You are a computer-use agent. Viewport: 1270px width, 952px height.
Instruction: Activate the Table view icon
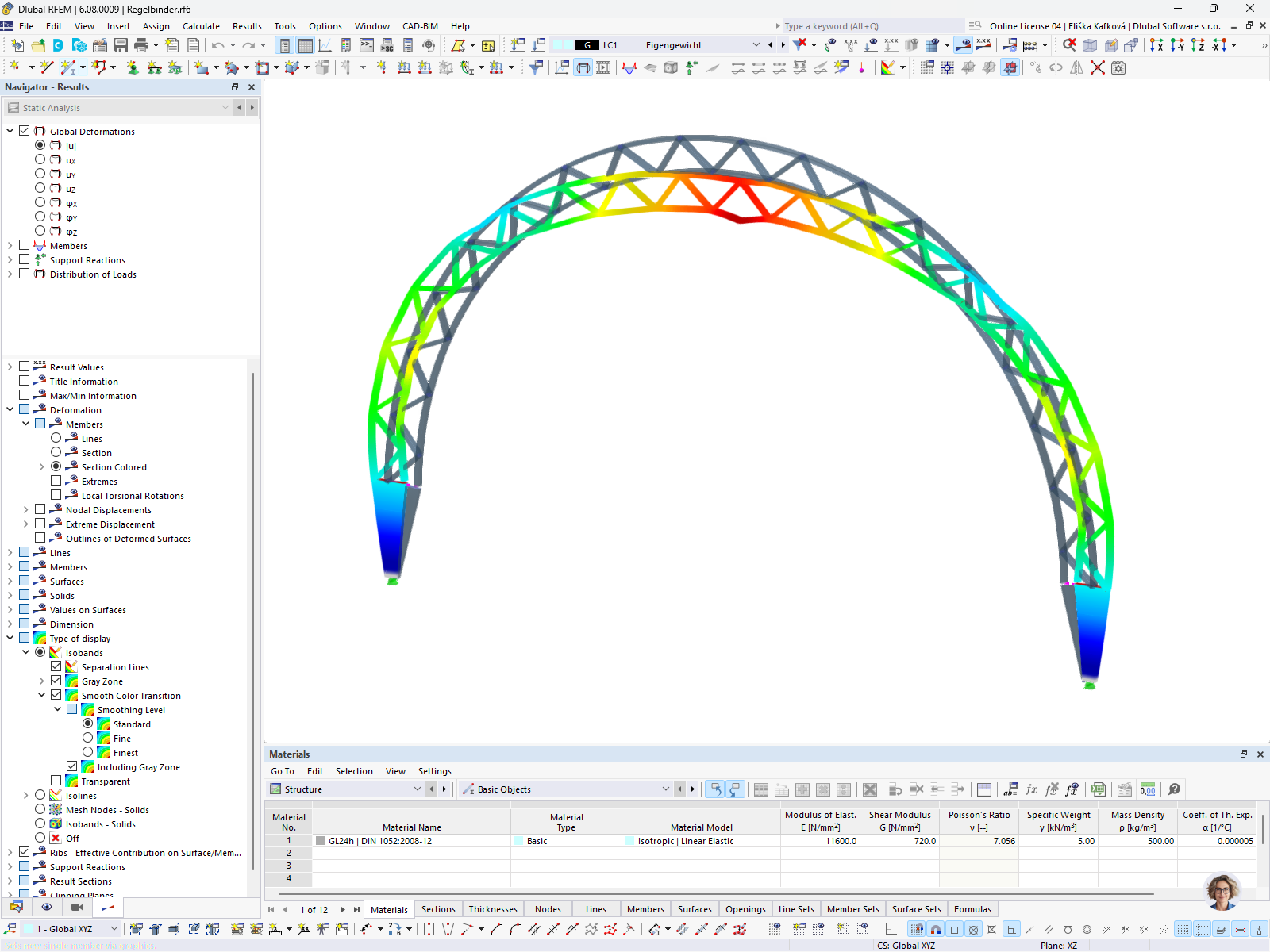[x=305, y=45]
